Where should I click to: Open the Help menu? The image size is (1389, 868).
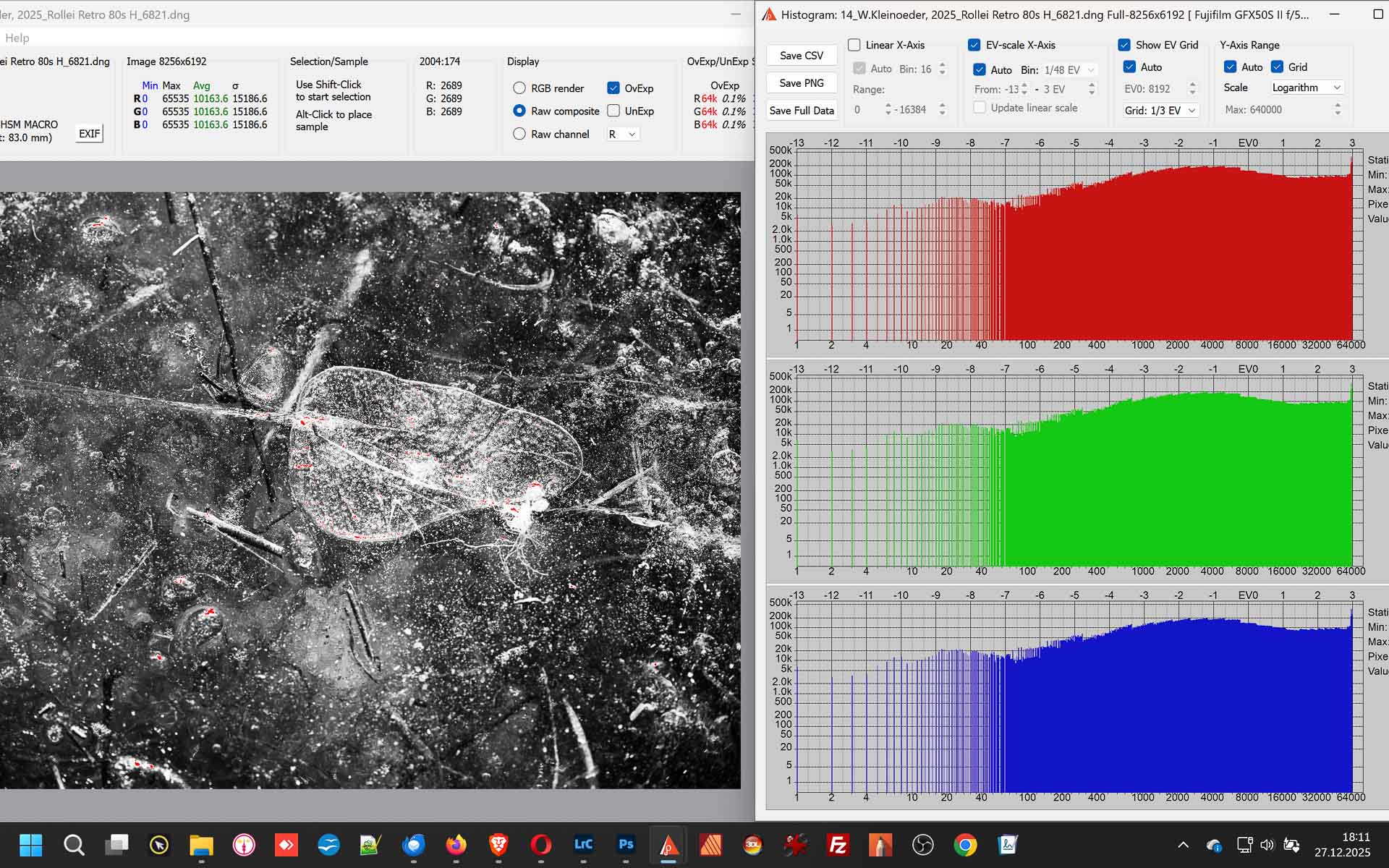(17, 38)
